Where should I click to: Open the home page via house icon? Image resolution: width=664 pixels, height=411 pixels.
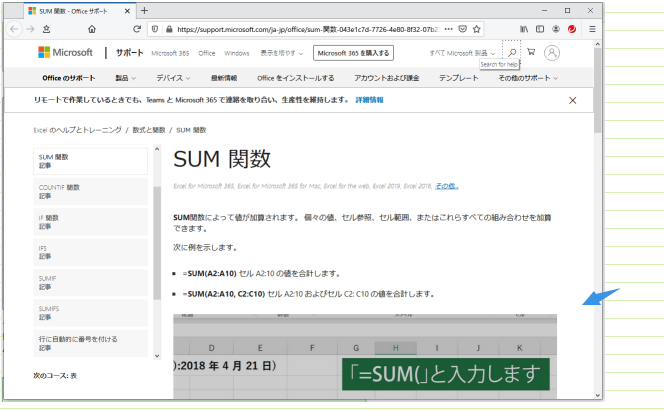[x=92, y=29]
